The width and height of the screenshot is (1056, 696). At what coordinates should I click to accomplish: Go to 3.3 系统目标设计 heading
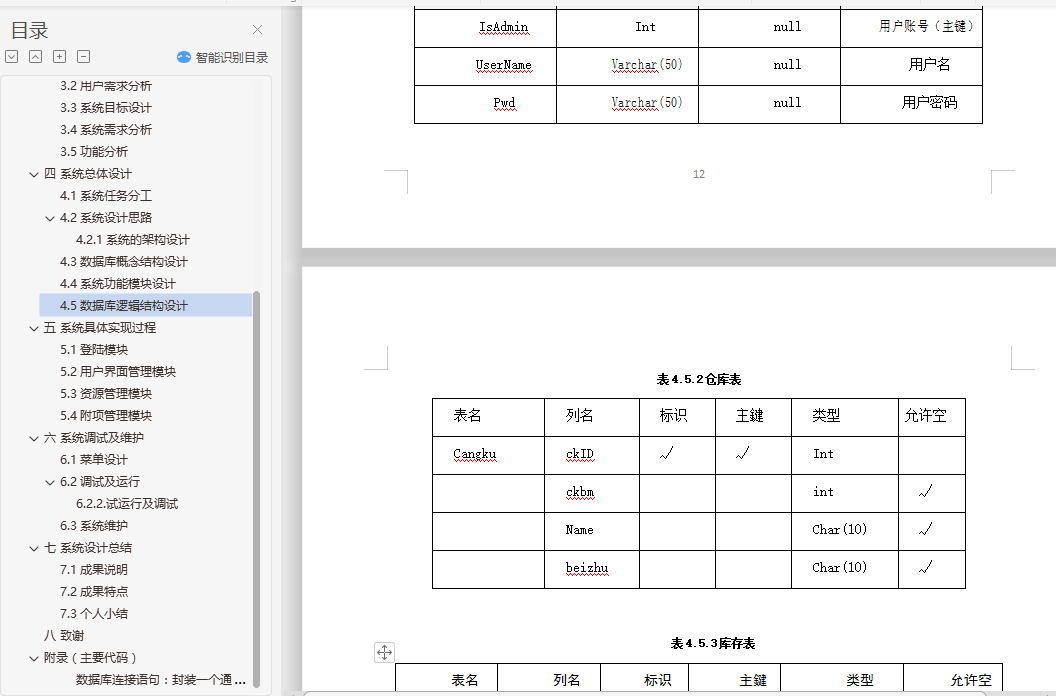(106, 108)
